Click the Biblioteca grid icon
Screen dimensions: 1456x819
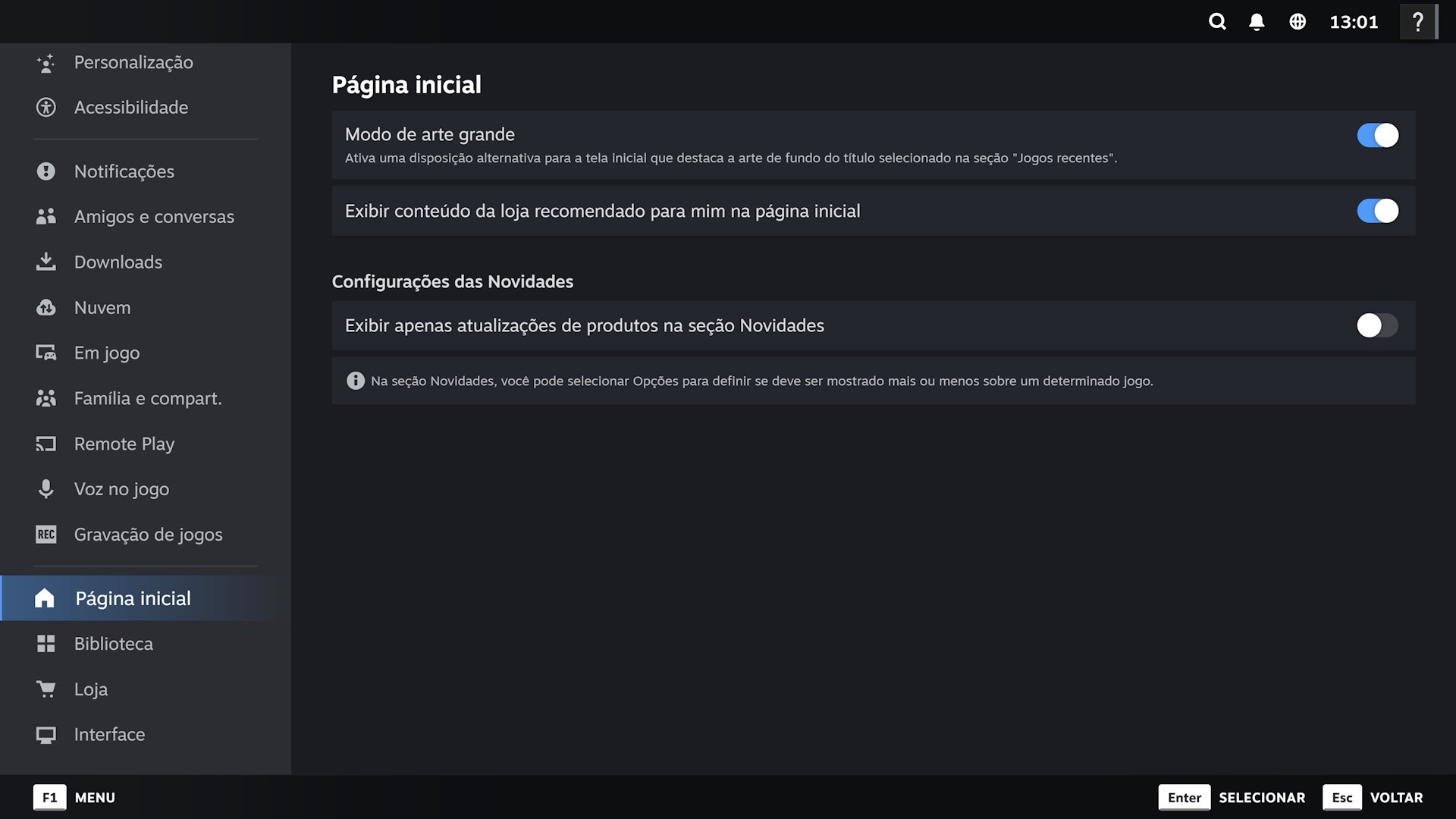(x=45, y=644)
